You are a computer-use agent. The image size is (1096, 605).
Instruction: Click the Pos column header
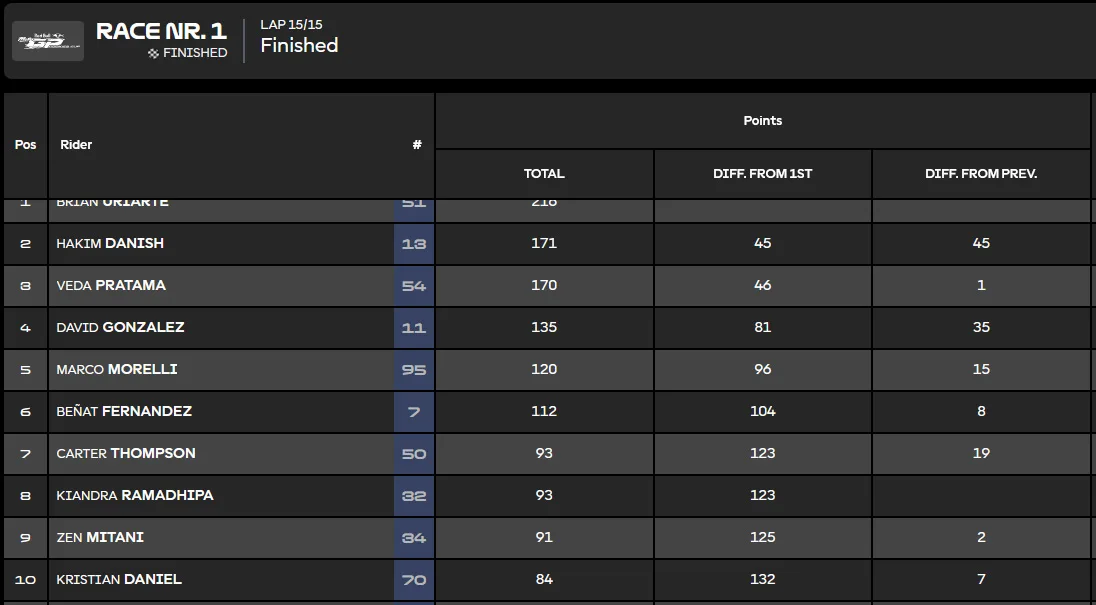point(25,145)
